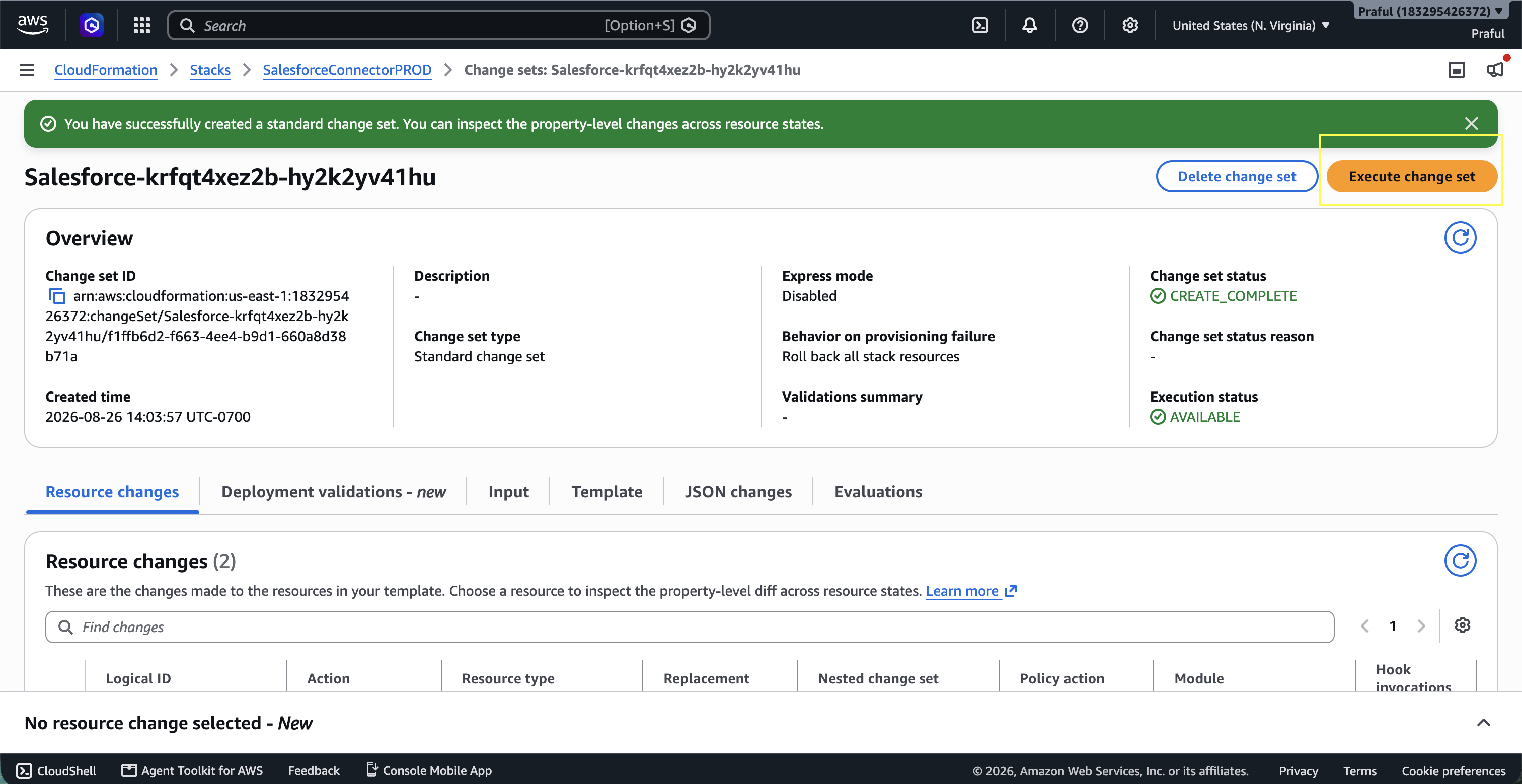Refresh the Resource changes list
The image size is (1522, 784).
click(1461, 560)
